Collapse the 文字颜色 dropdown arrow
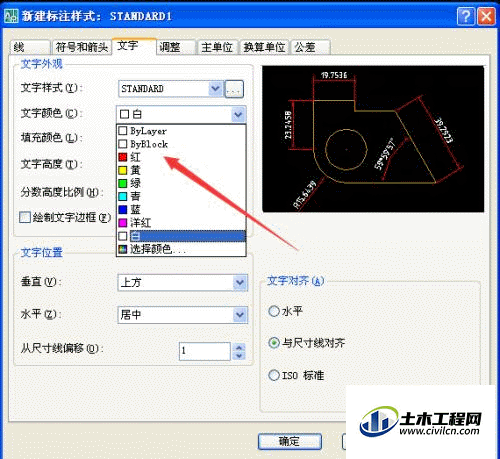The height and width of the screenshot is (459, 500). 238,115
